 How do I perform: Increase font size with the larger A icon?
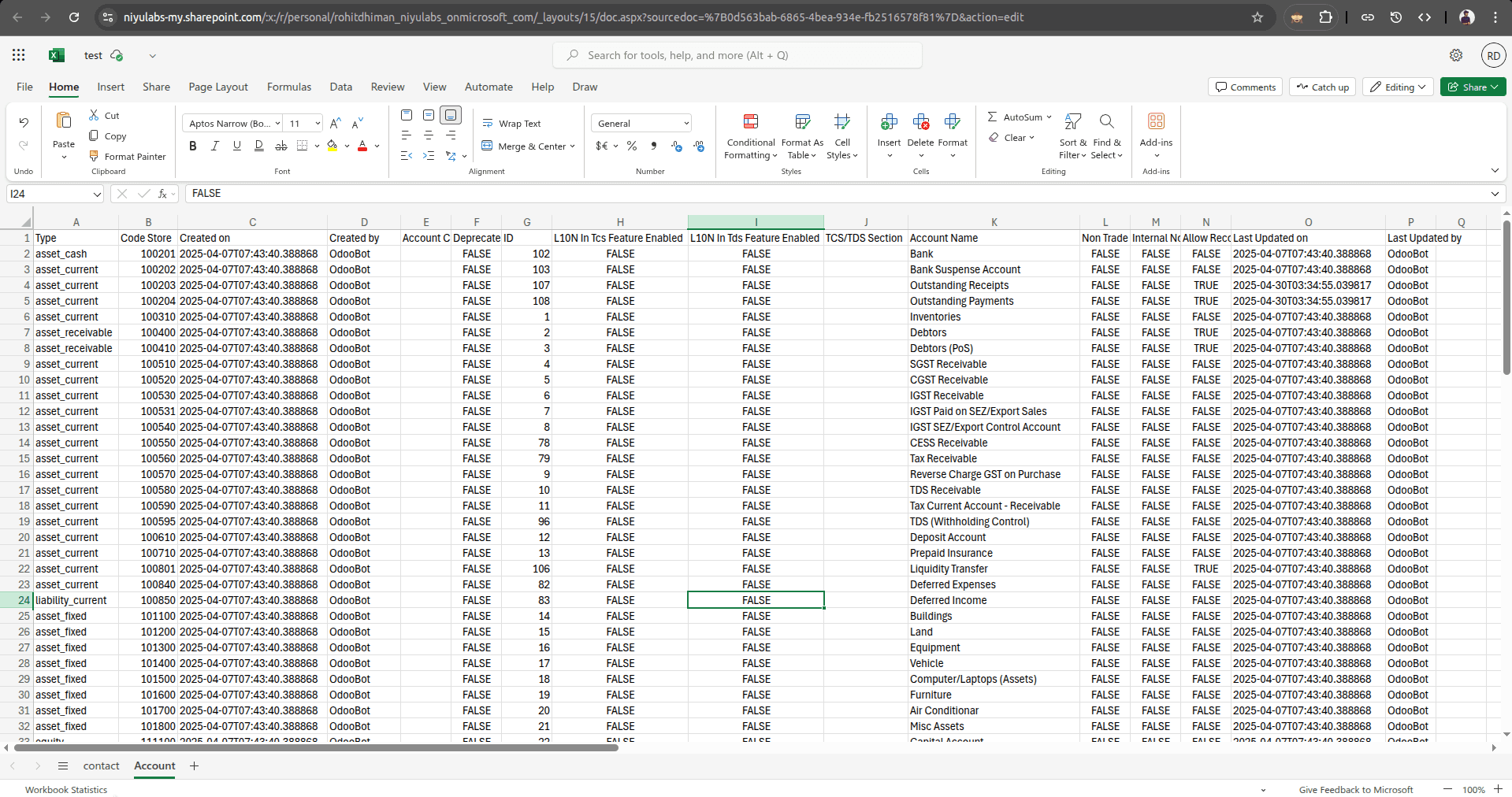pos(336,123)
